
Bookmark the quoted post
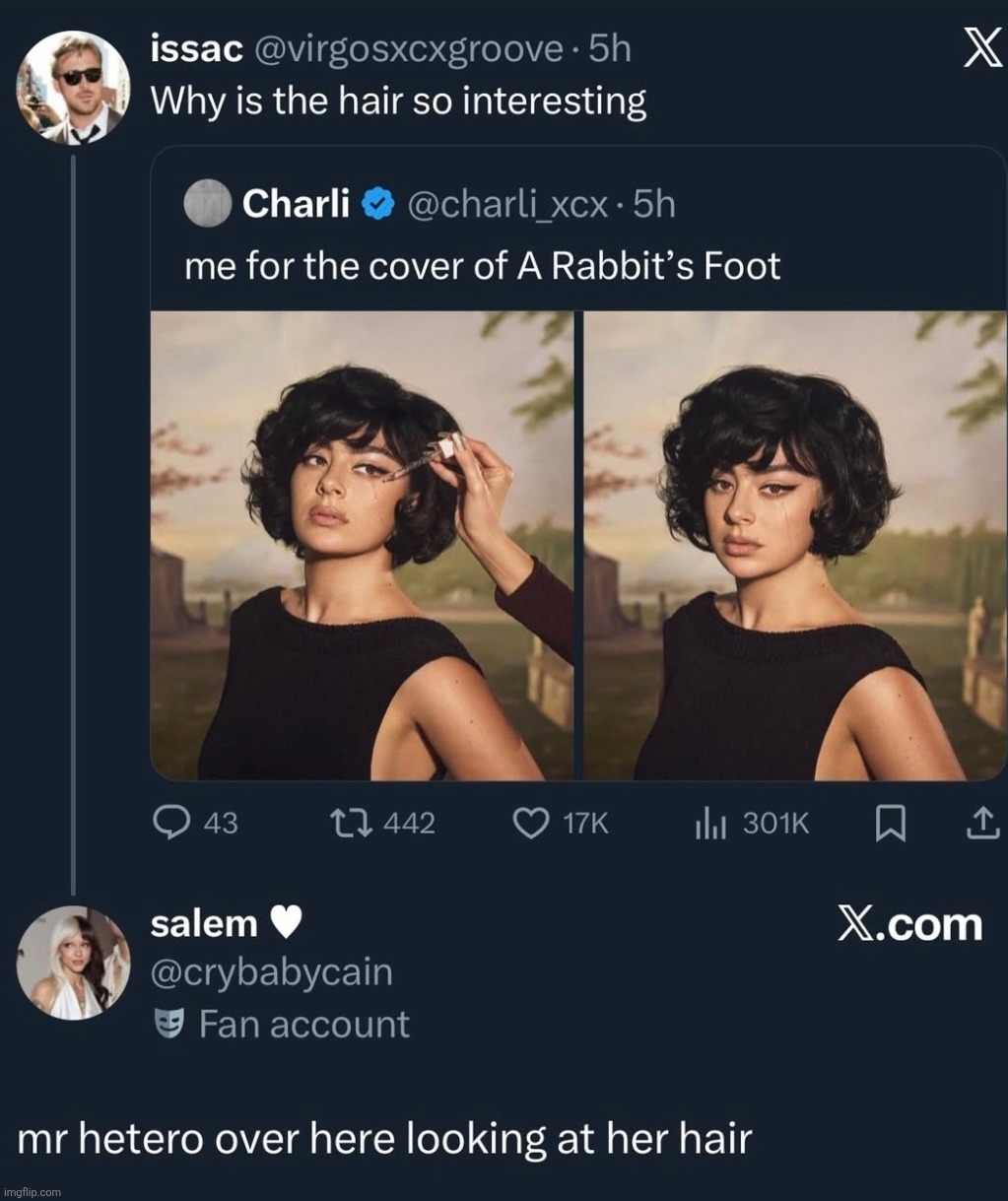890,823
